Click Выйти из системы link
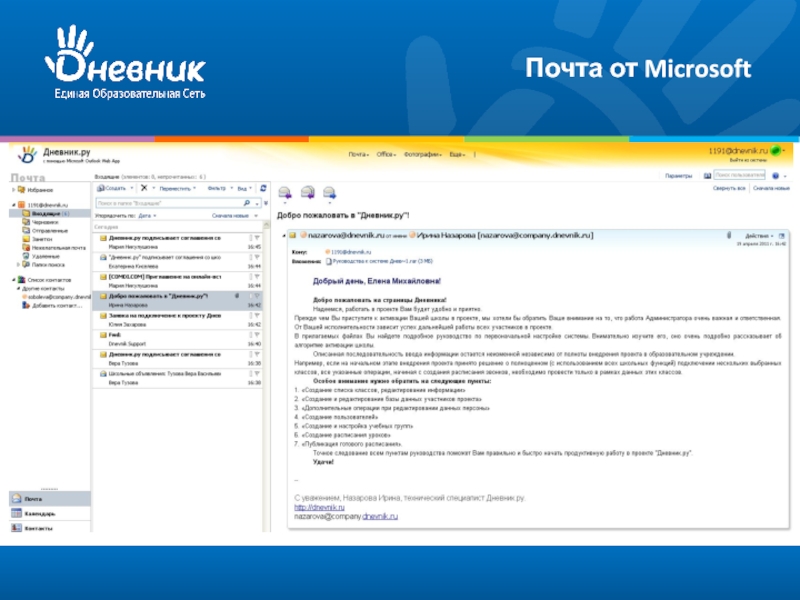Screen dimensions: 800x600 (x=747, y=160)
